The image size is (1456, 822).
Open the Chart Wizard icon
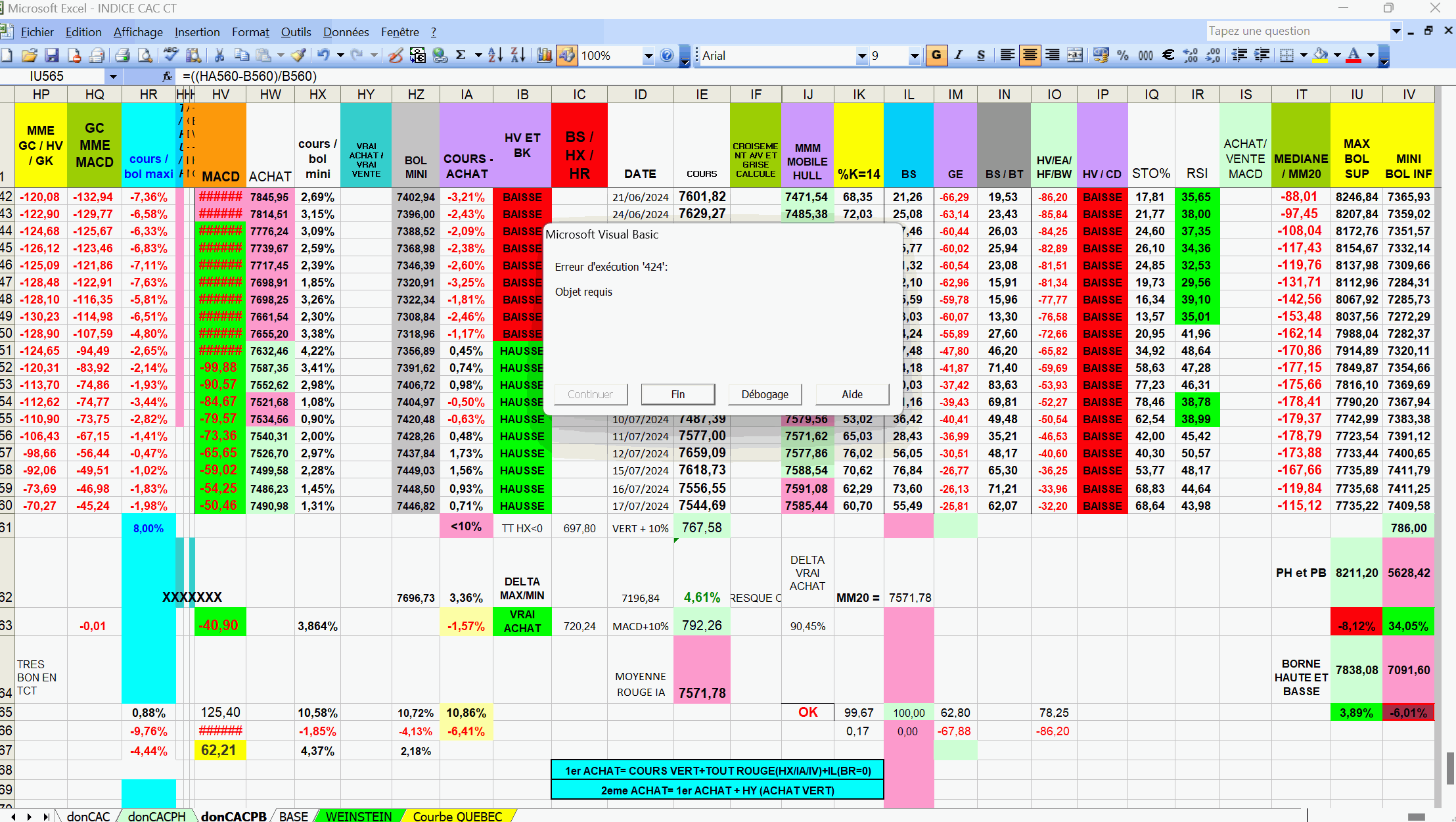(x=544, y=56)
